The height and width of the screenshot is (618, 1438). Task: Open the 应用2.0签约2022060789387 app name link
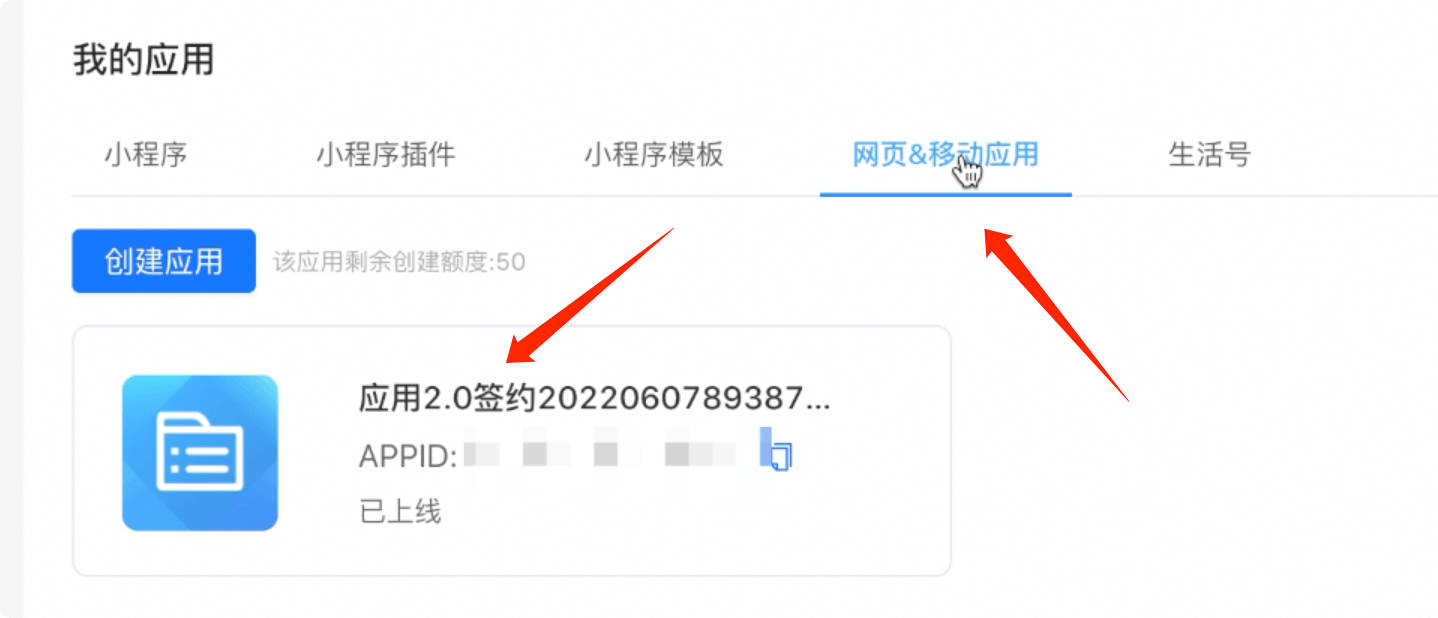tap(594, 399)
